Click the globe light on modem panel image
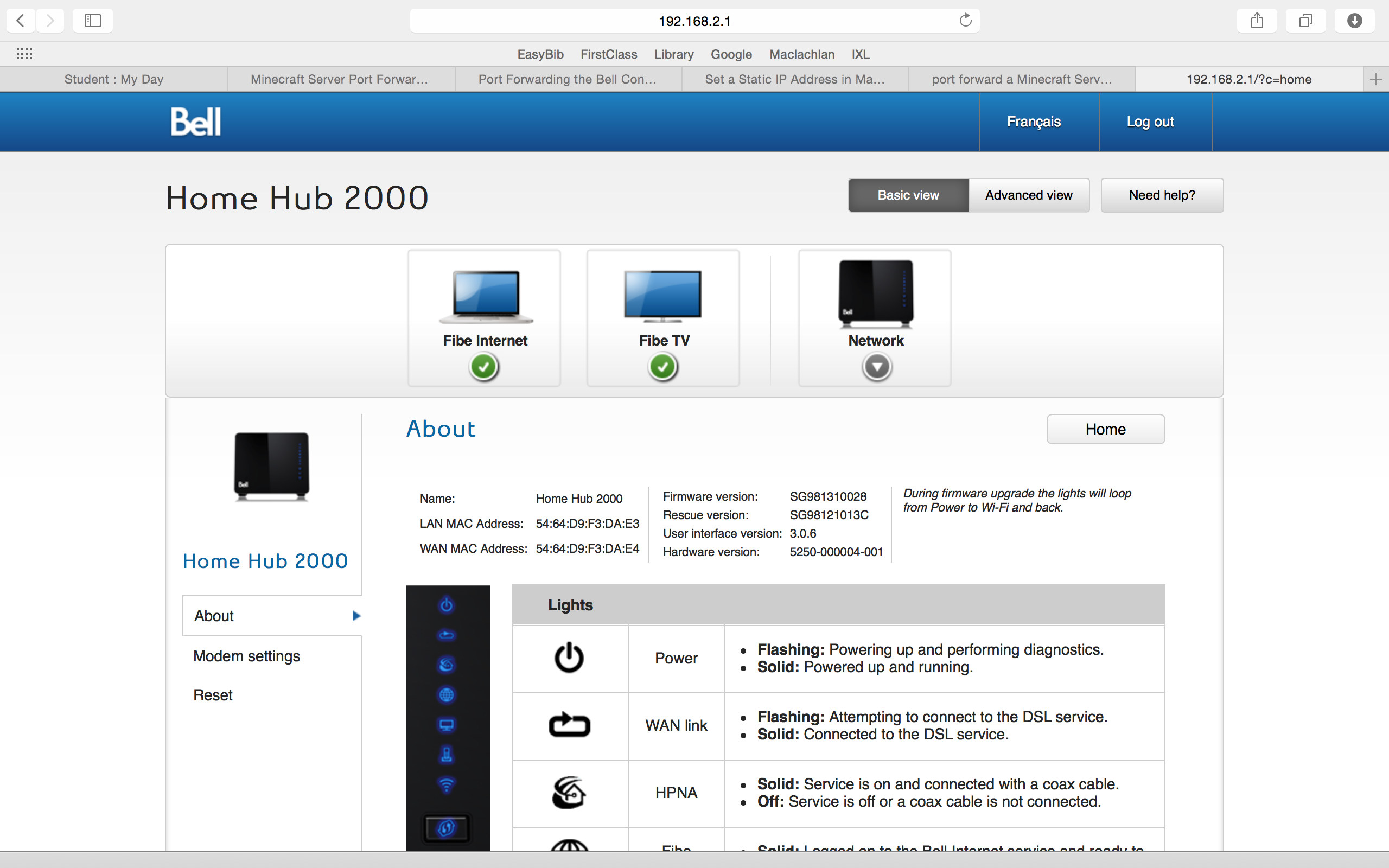 447,695
